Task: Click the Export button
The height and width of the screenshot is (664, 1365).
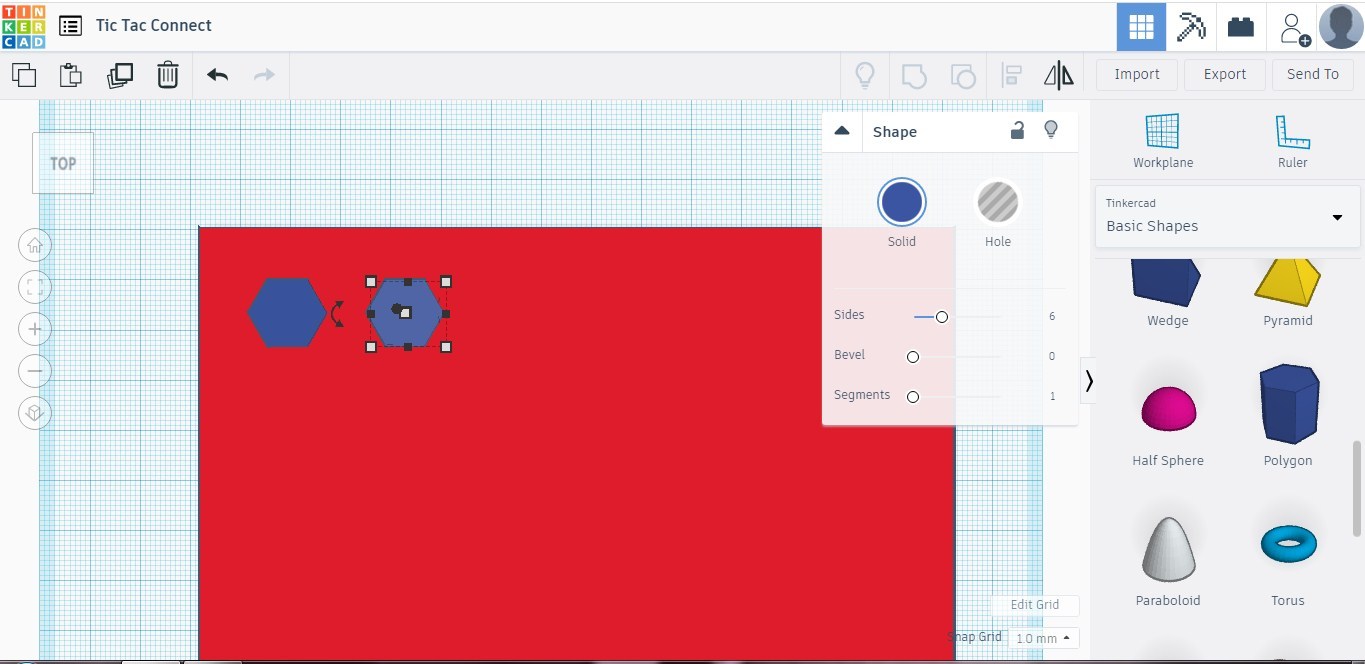Action: (x=1224, y=74)
